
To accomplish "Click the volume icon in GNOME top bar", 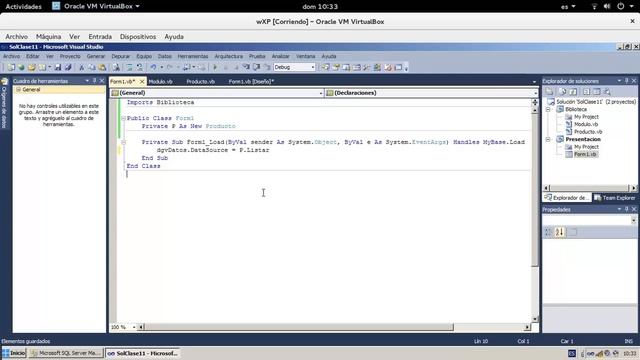I will pos(607,6).
